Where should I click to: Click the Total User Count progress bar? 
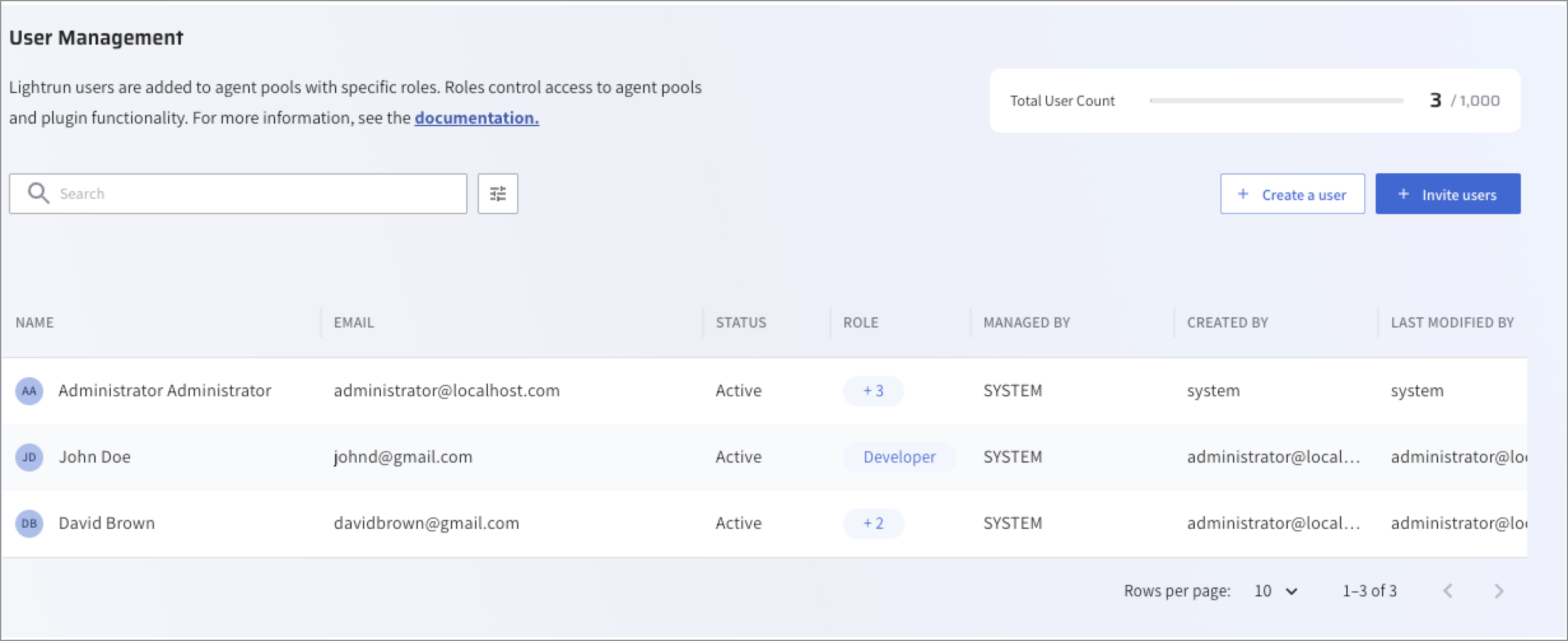(x=1276, y=101)
